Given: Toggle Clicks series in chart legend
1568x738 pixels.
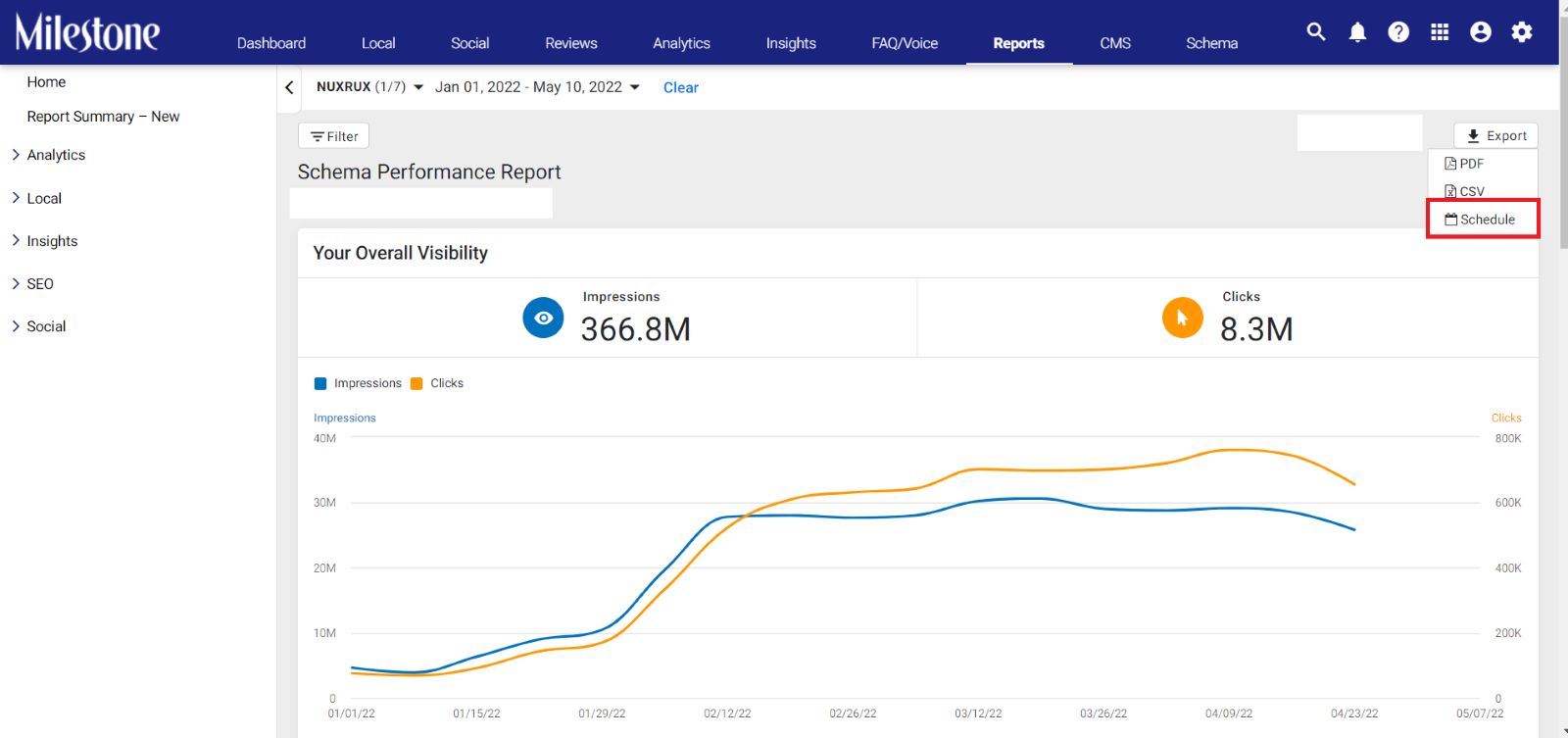Looking at the screenshot, I should 437,383.
